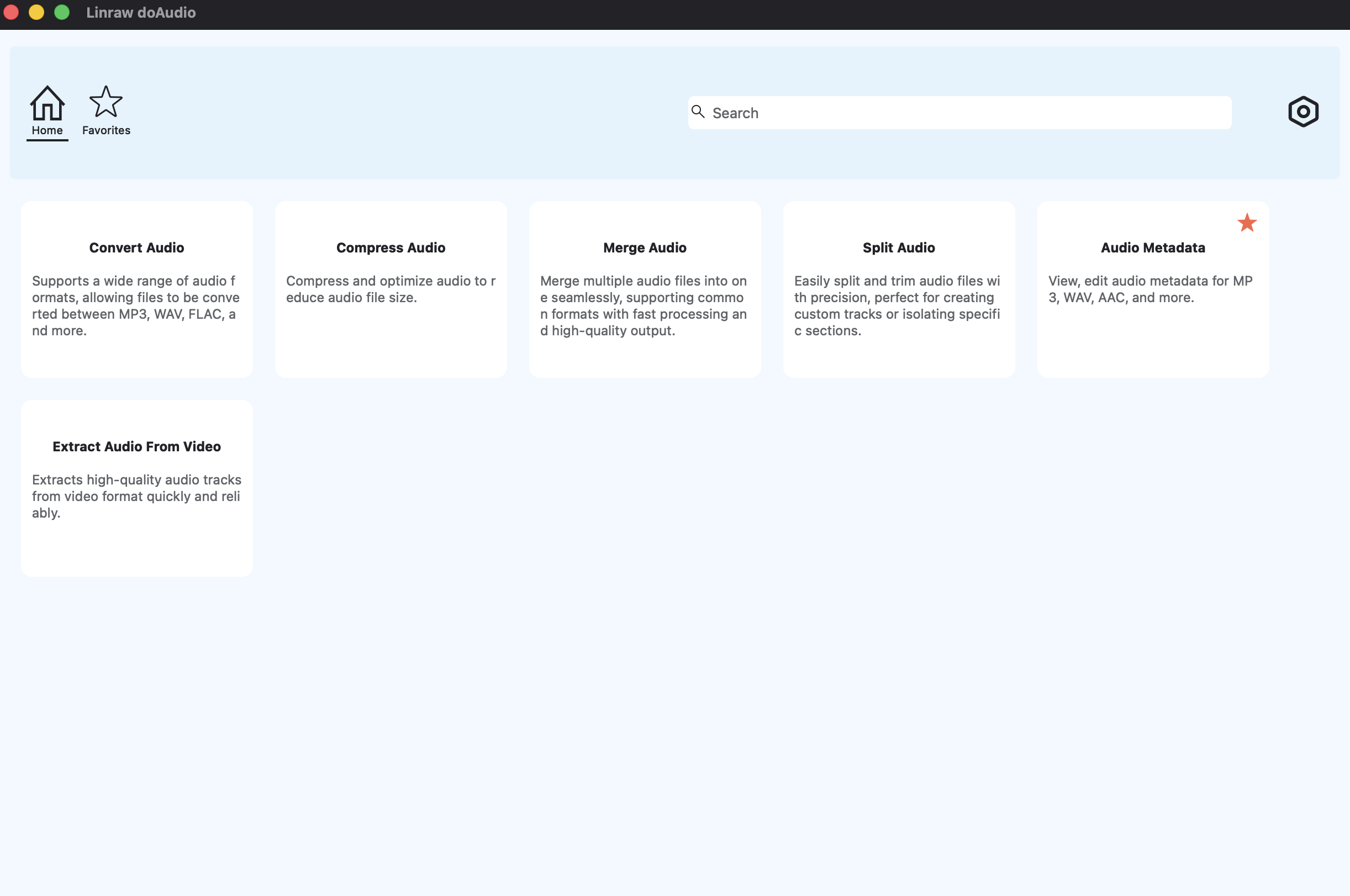
Task: Open the Split Audio tool card
Action: click(x=898, y=247)
